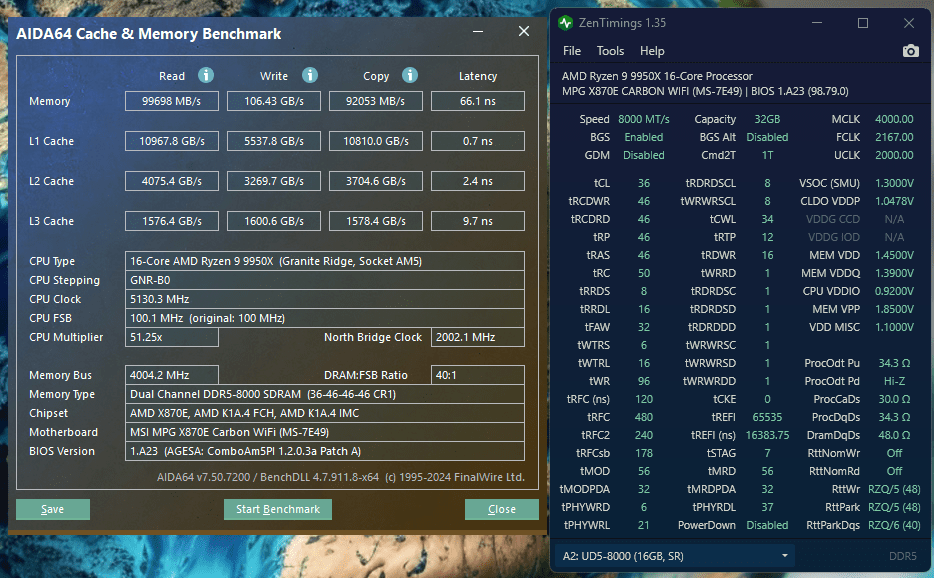Click the PowerDown value Disabled
This screenshot has width=934, height=578.
[x=767, y=525]
